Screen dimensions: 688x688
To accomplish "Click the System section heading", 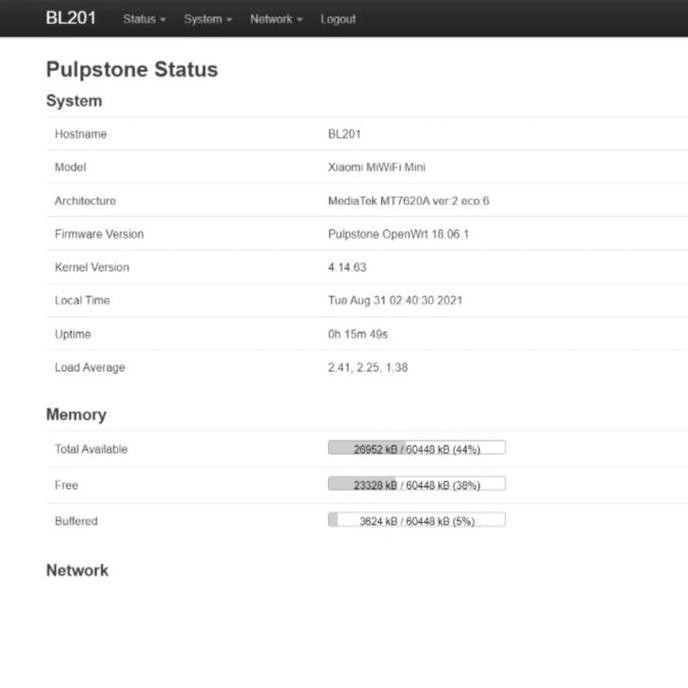I will [74, 101].
